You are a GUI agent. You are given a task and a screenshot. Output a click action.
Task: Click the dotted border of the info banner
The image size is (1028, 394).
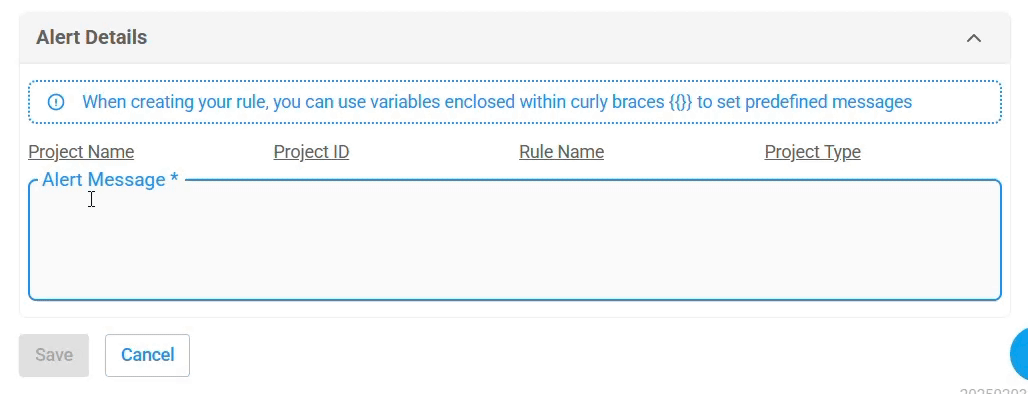515,81
